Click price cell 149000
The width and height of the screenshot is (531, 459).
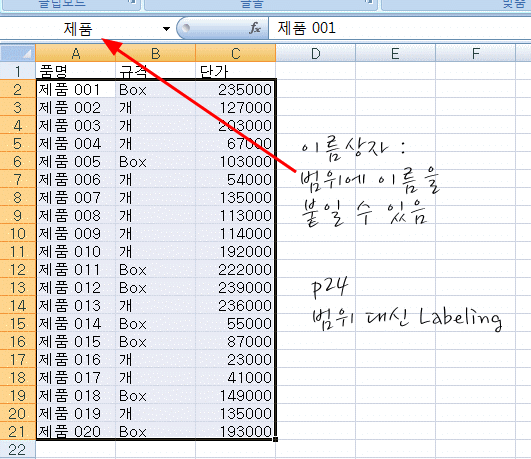point(236,395)
